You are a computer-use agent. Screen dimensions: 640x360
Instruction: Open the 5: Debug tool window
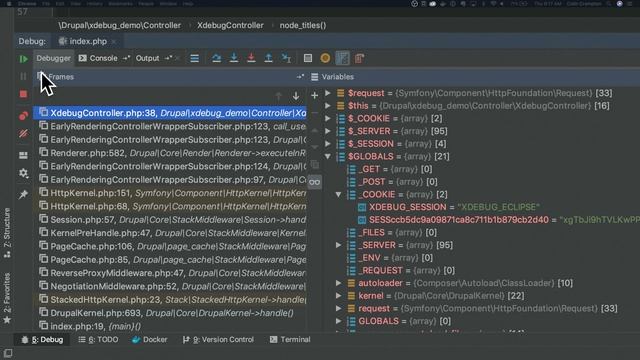pos(42,340)
